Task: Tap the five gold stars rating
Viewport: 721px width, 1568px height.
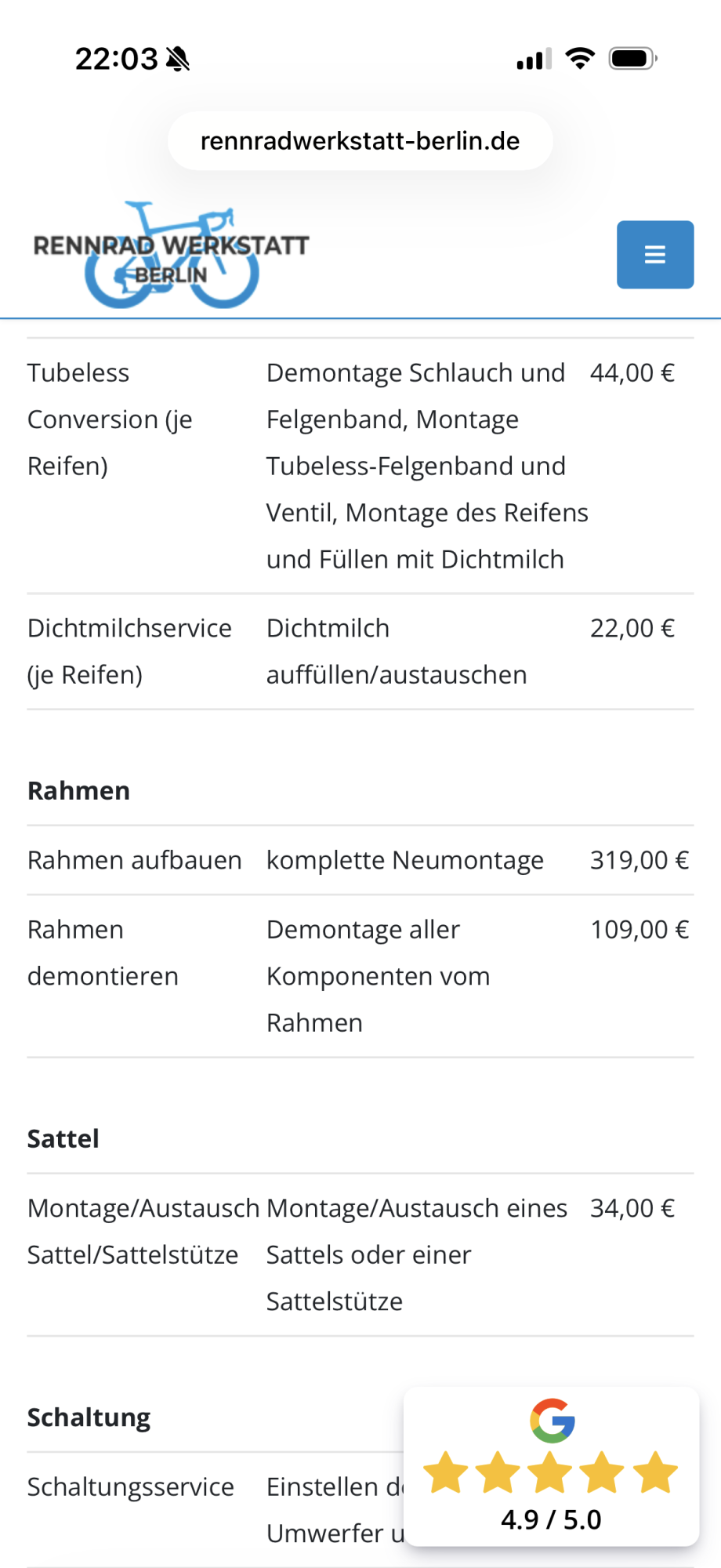Action: coord(550,1472)
